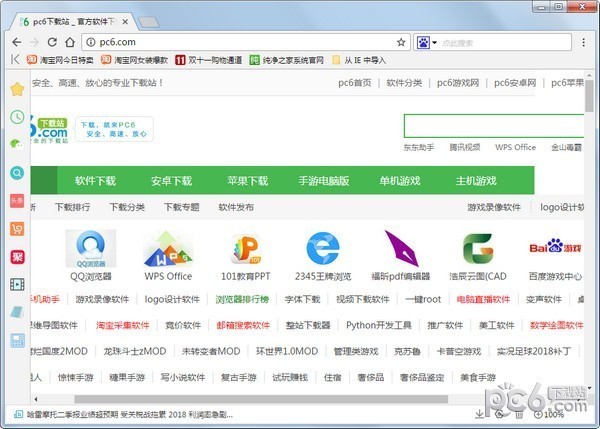Click the 电脑直播软件 red link
Viewport: 600px width, 429px height.
pos(483,299)
